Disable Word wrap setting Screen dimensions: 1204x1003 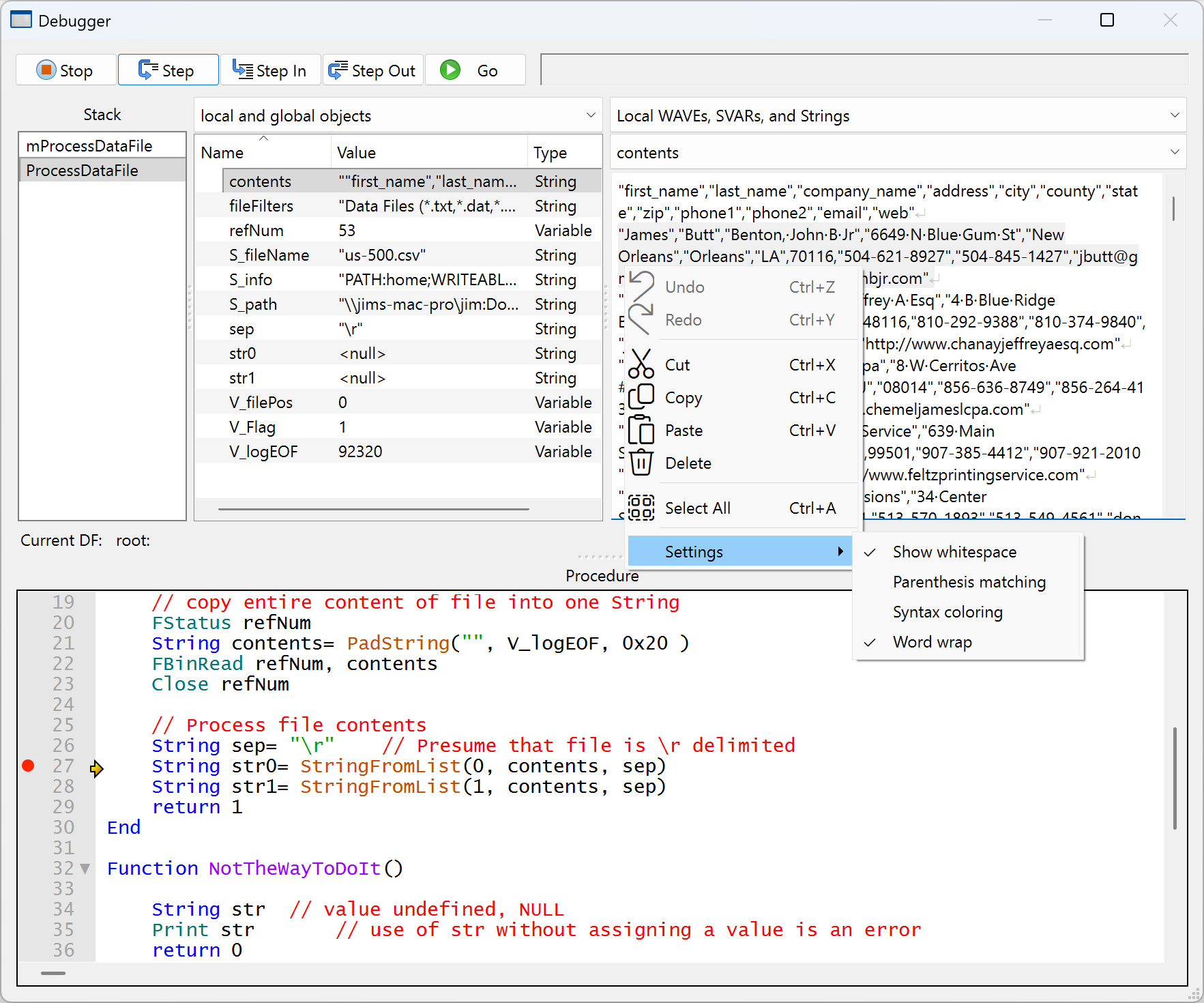coord(932,641)
